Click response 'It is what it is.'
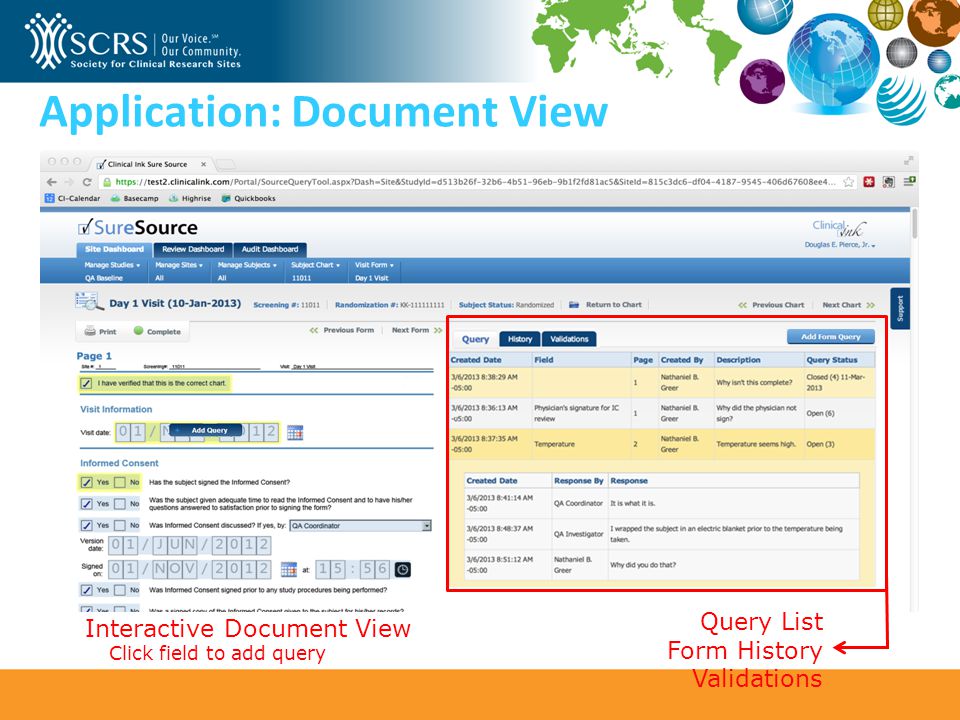This screenshot has width=960, height=720. pos(632,503)
